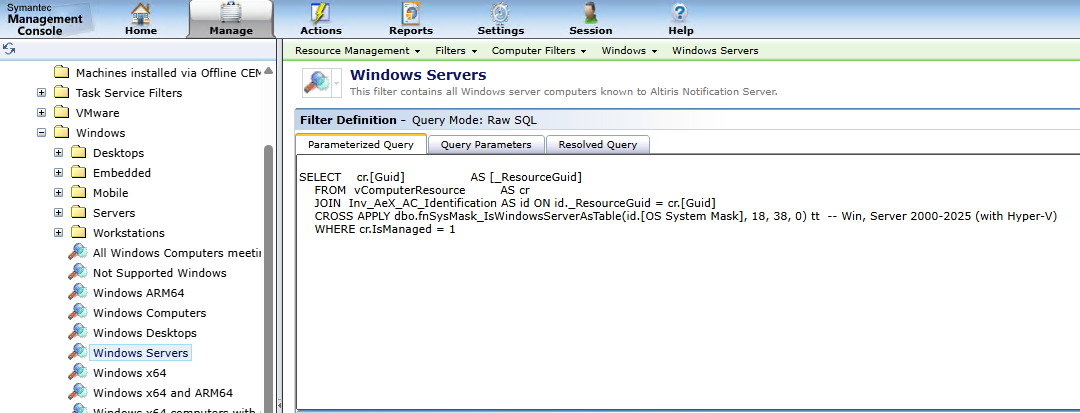Click the Workstations folder icon
This screenshot has width=1080, height=413.
79,232
